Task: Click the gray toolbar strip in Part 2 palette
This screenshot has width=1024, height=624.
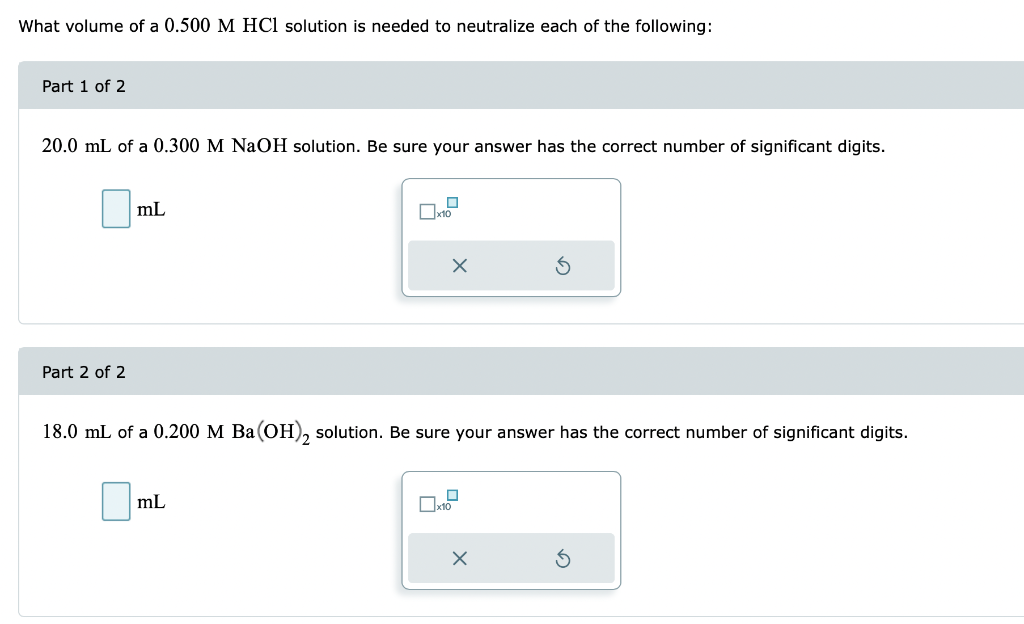Action: pyautogui.click(x=511, y=558)
